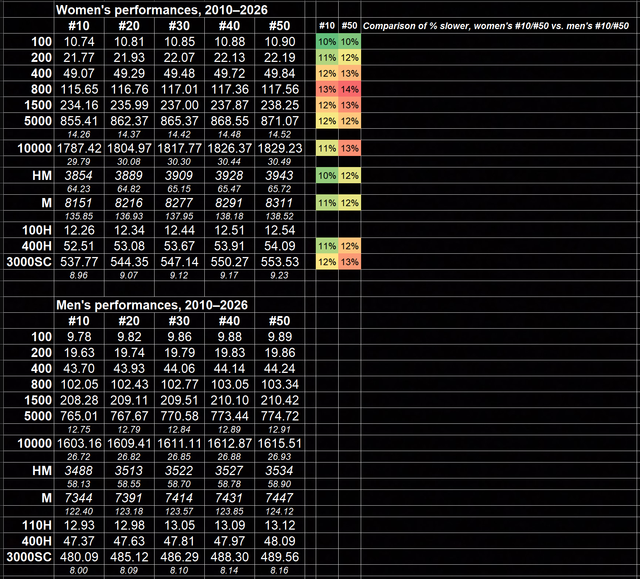
Task: Select the cell containing 47.37
Action: [x=79, y=541]
